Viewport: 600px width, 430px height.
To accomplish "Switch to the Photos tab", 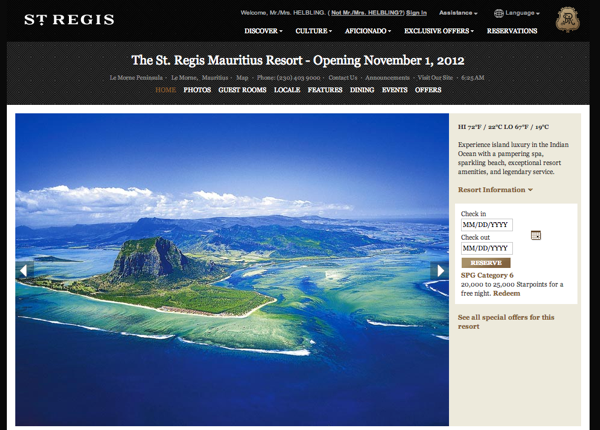I will [x=197, y=90].
